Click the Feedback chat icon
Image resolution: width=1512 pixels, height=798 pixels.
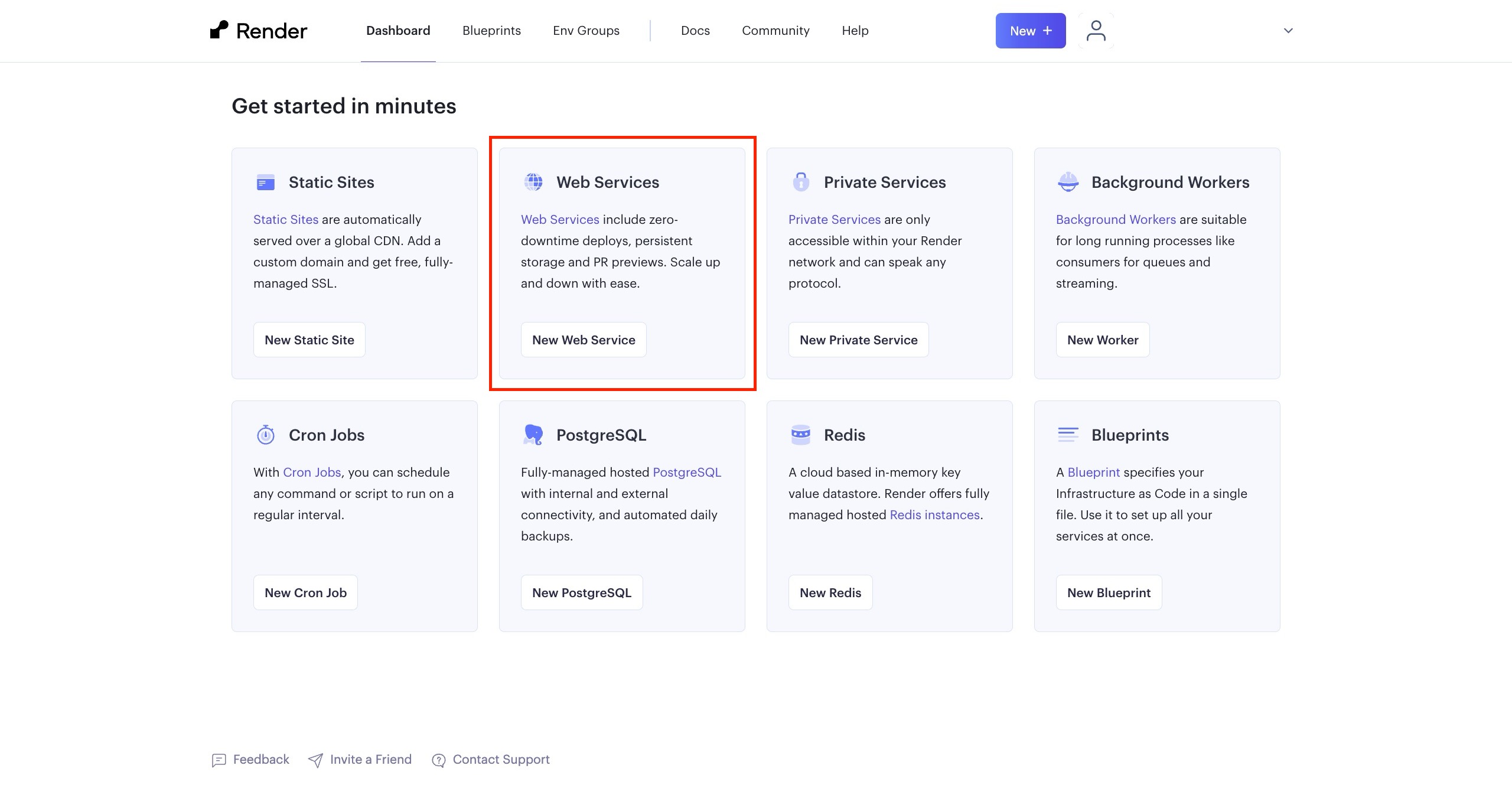tap(219, 760)
